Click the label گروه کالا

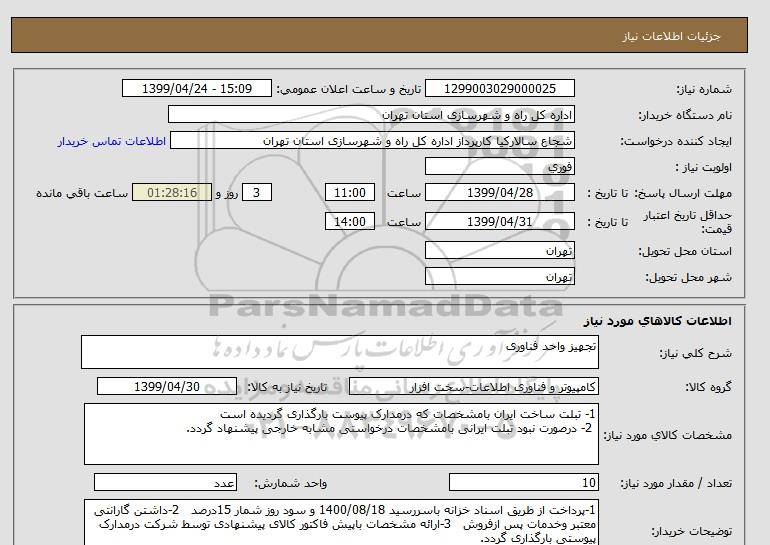[x=708, y=387]
